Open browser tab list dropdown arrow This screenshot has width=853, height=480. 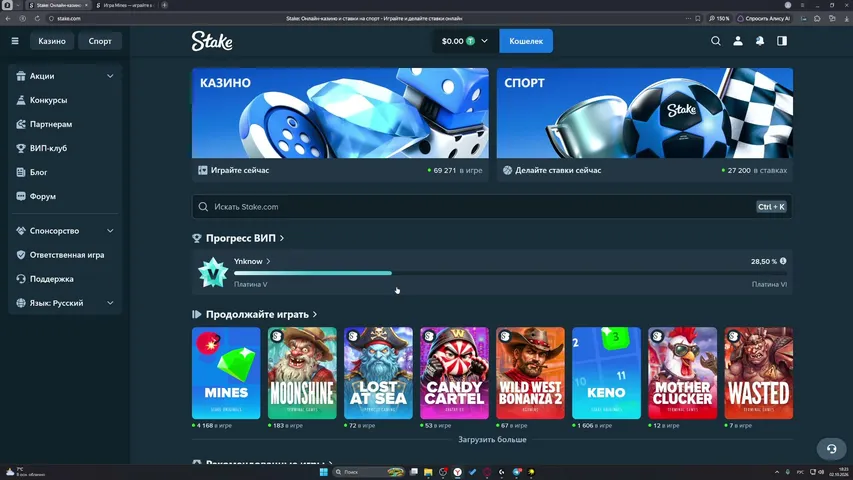tap(18, 5)
